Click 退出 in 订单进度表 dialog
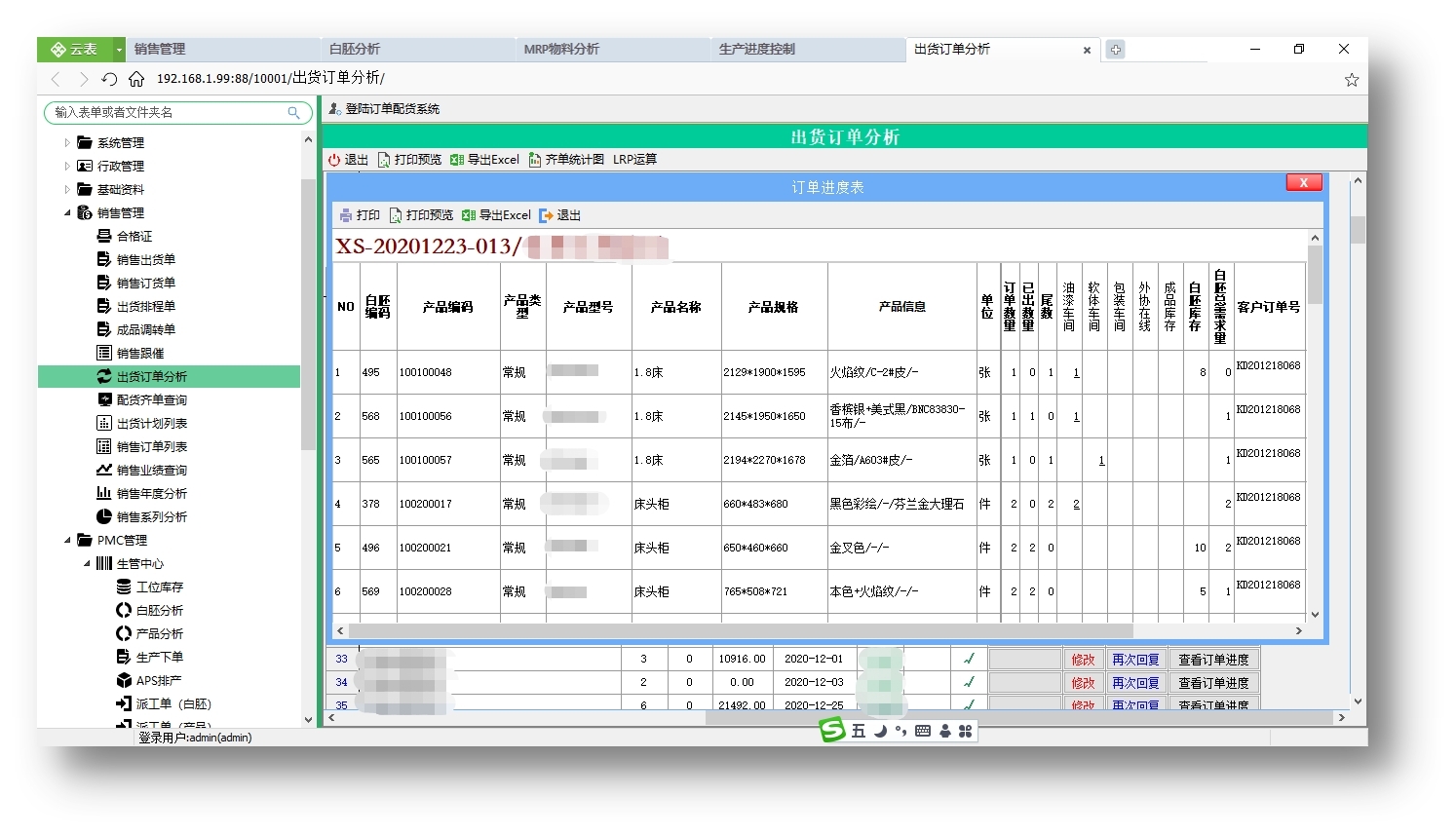1456x834 pixels. [559, 215]
